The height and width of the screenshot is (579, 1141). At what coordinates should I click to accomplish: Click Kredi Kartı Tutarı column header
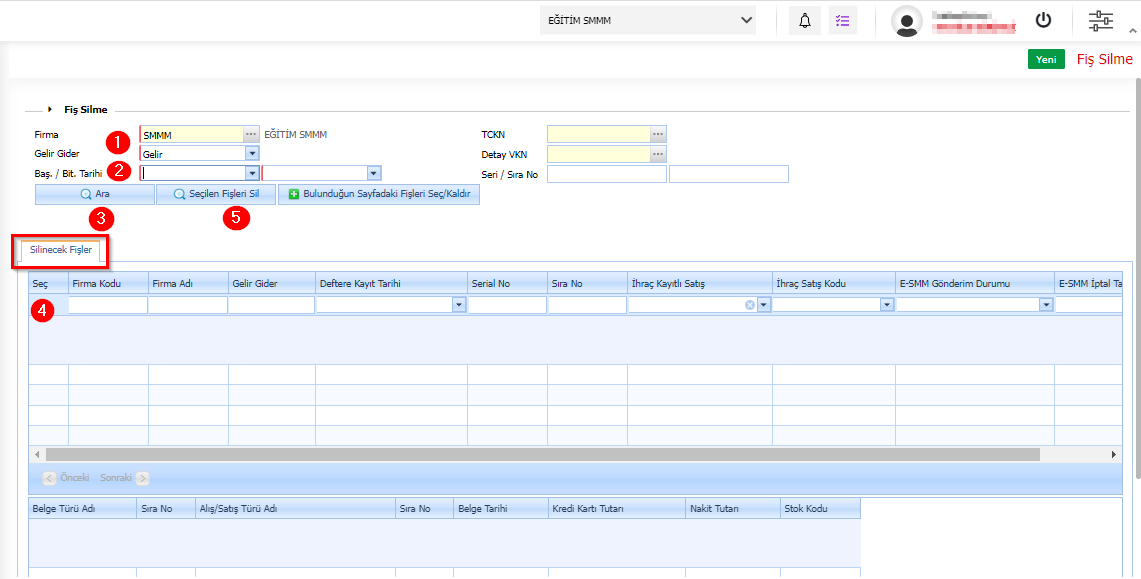pos(616,508)
